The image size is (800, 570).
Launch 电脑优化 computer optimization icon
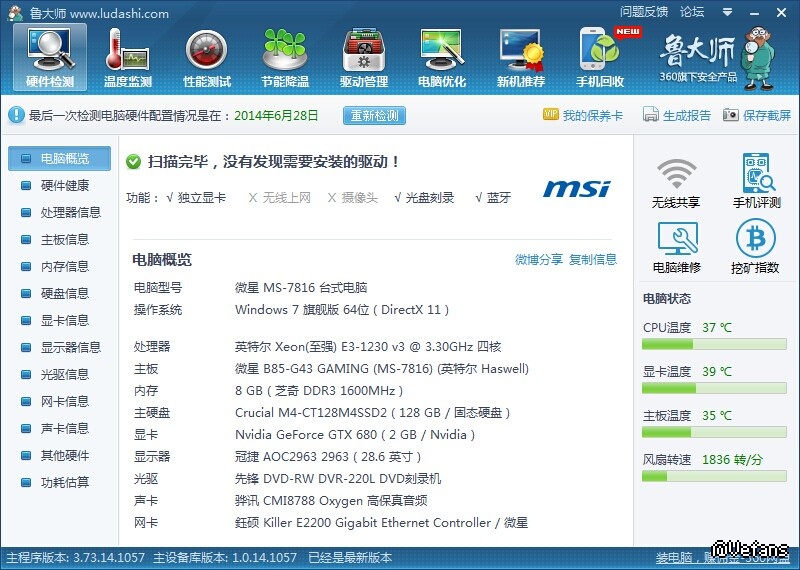(x=442, y=48)
